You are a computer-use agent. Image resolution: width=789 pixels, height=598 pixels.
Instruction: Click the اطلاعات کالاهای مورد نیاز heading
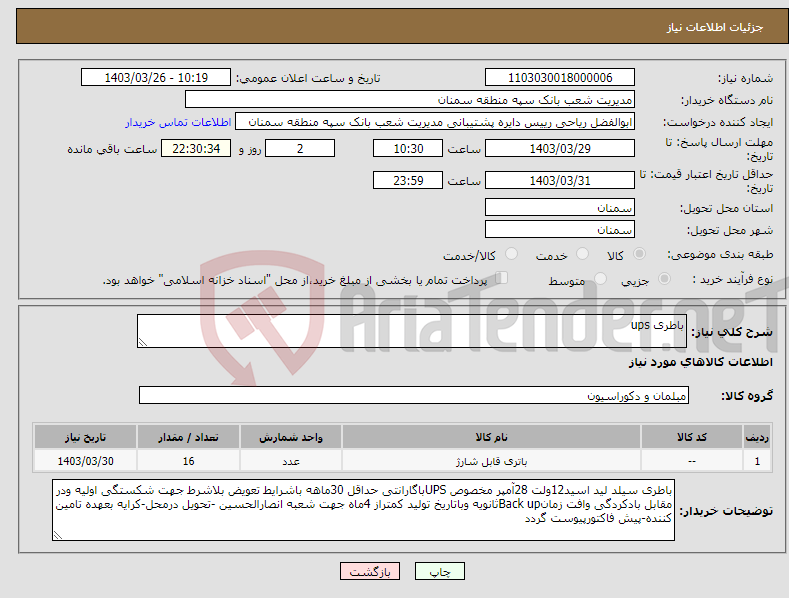(x=700, y=362)
